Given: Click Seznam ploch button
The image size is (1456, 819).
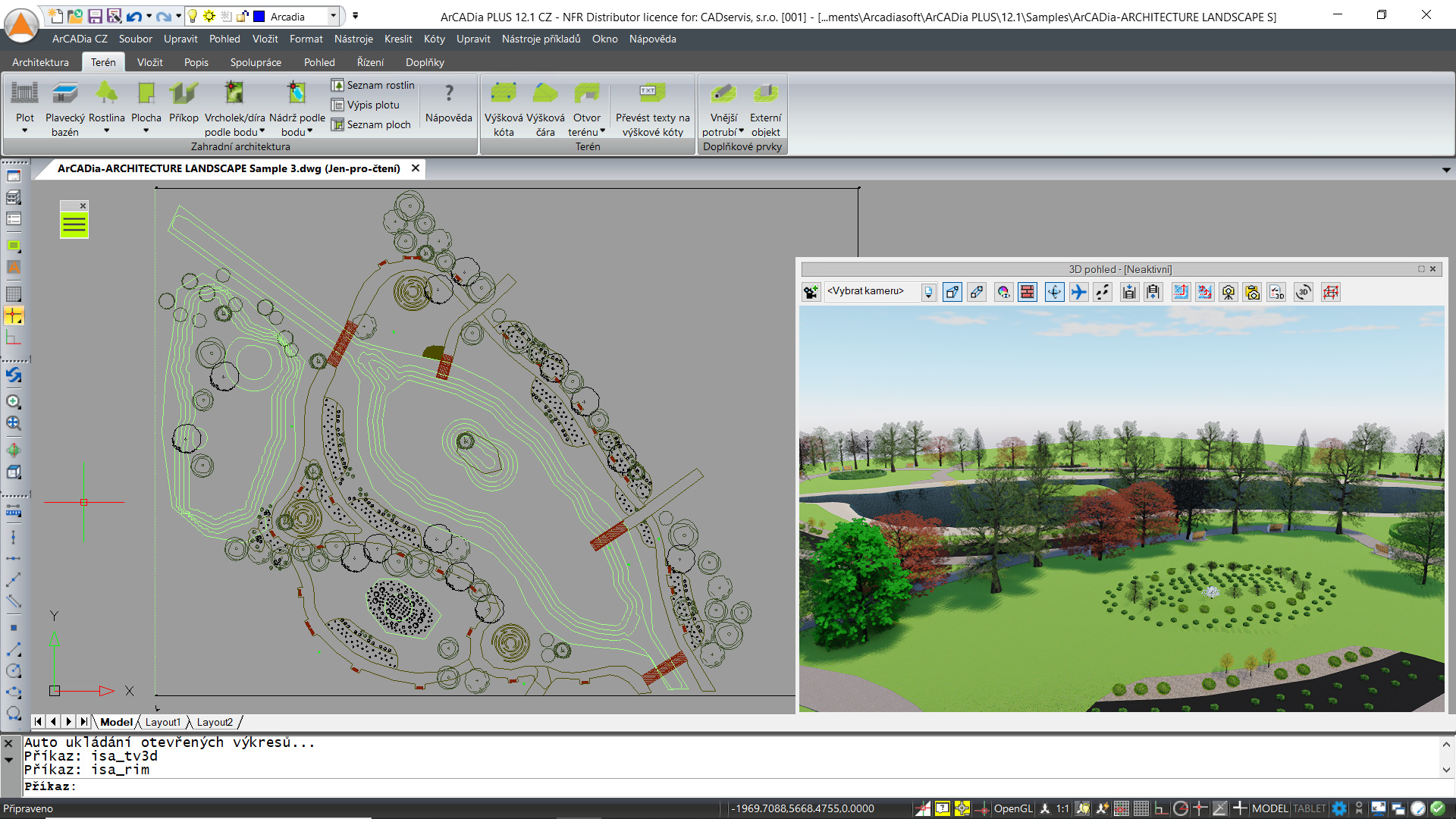Looking at the screenshot, I should [x=371, y=124].
